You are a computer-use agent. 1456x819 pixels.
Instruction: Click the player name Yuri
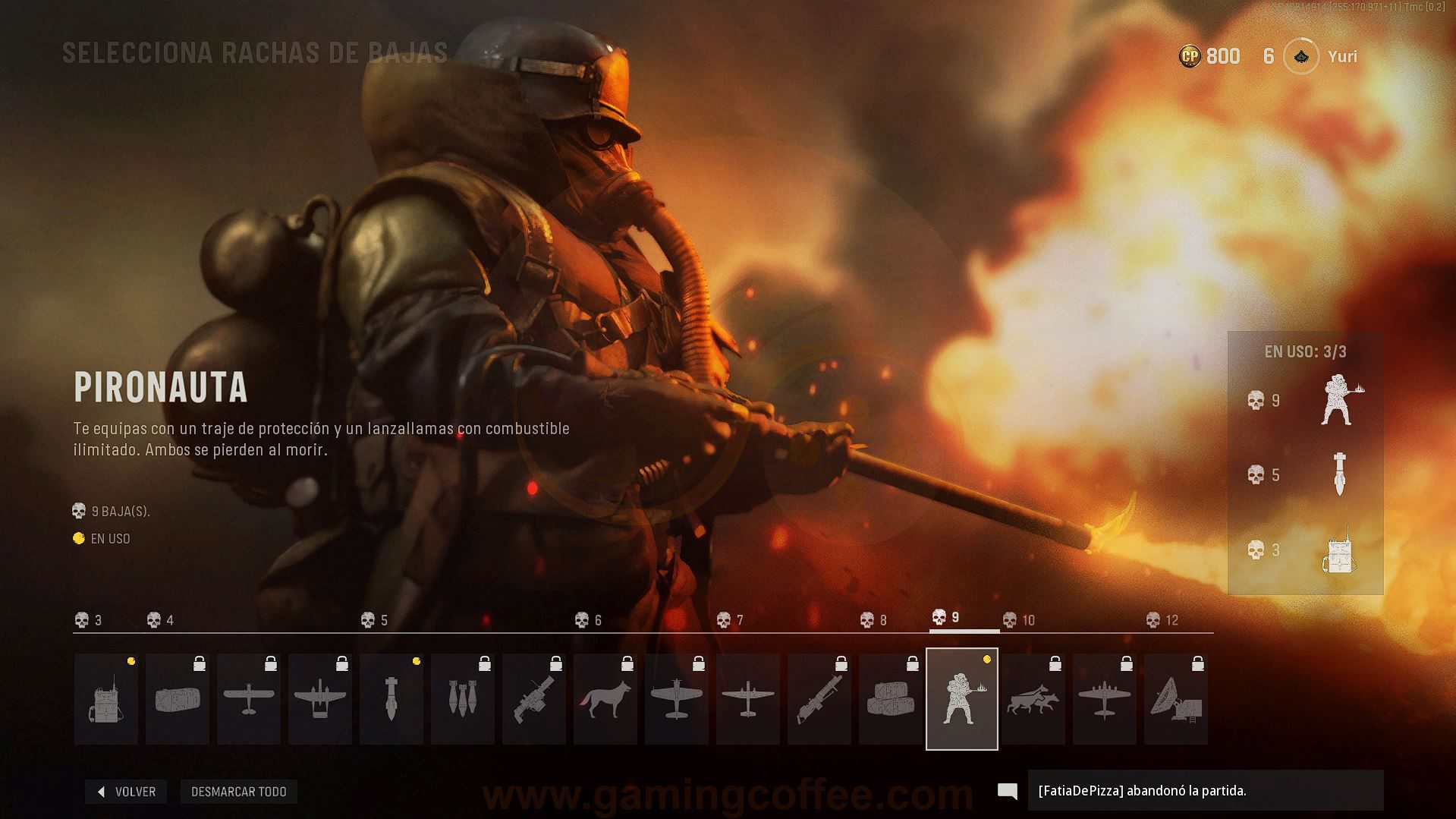tap(1342, 56)
